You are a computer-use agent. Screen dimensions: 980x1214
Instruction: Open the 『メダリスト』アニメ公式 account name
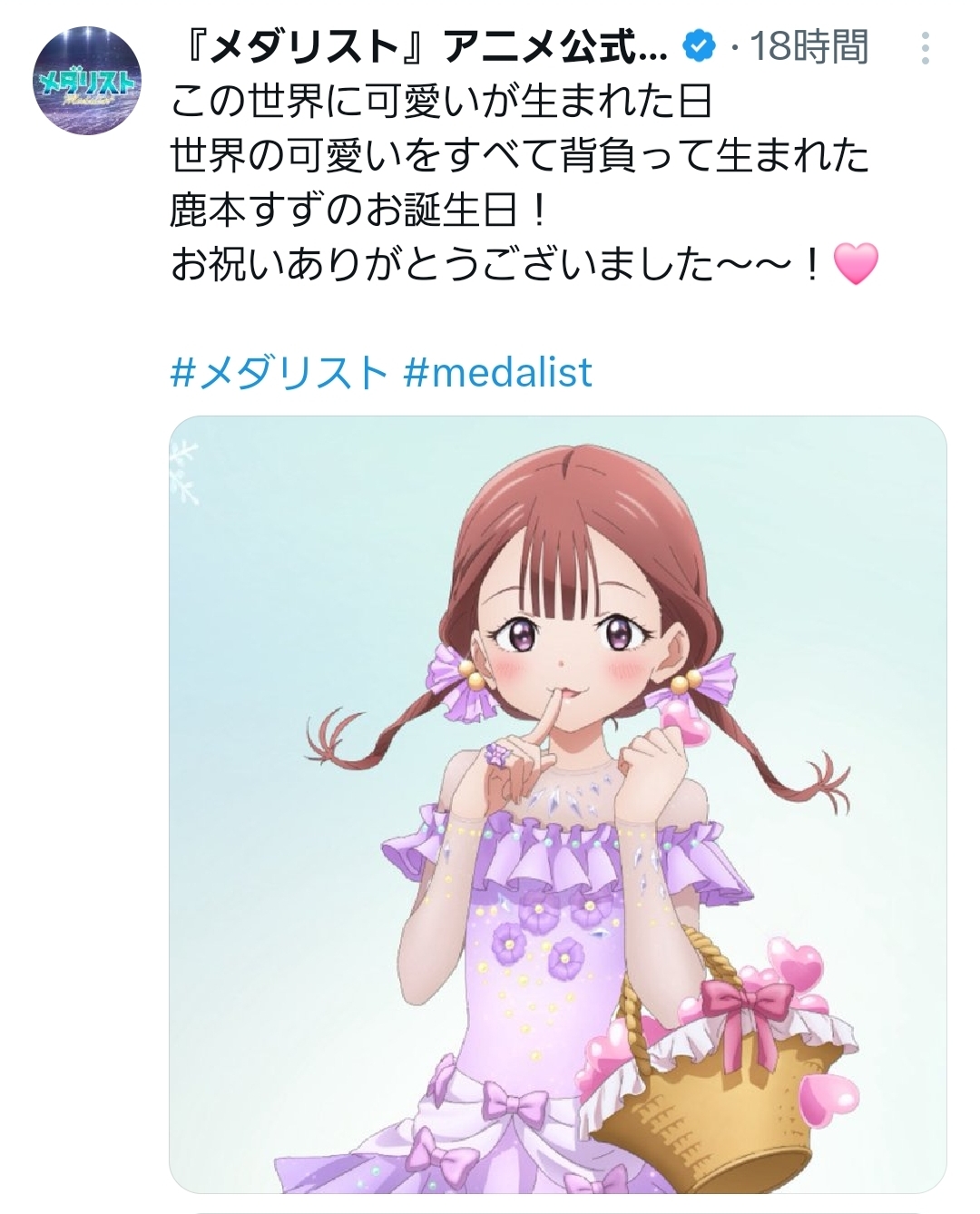coord(418,46)
